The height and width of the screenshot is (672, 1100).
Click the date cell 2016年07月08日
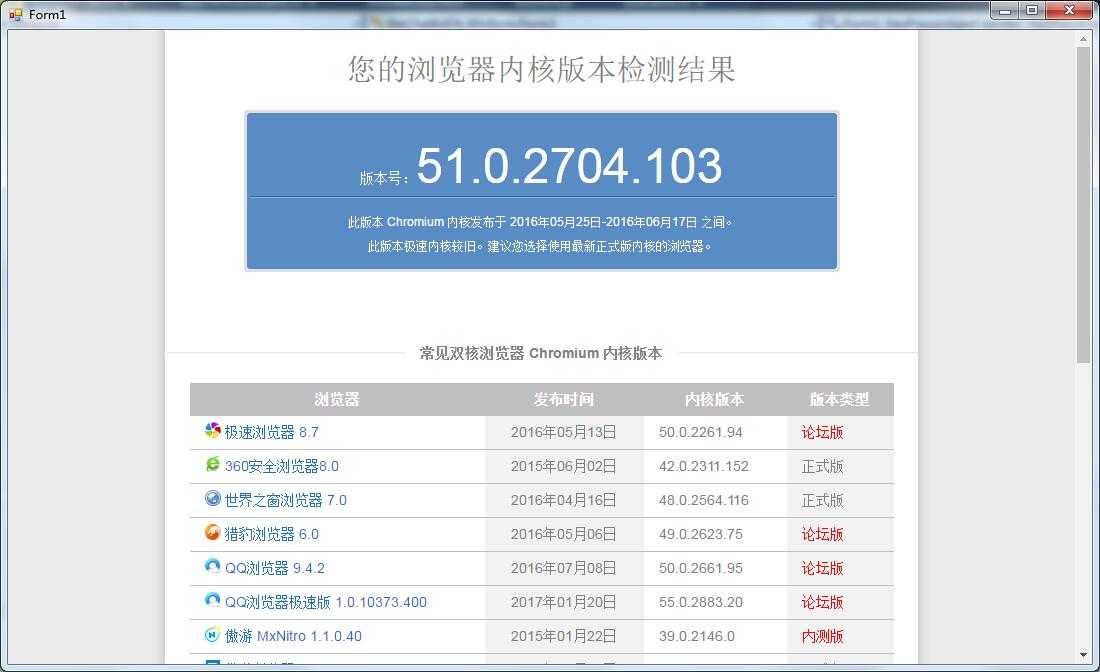click(564, 568)
